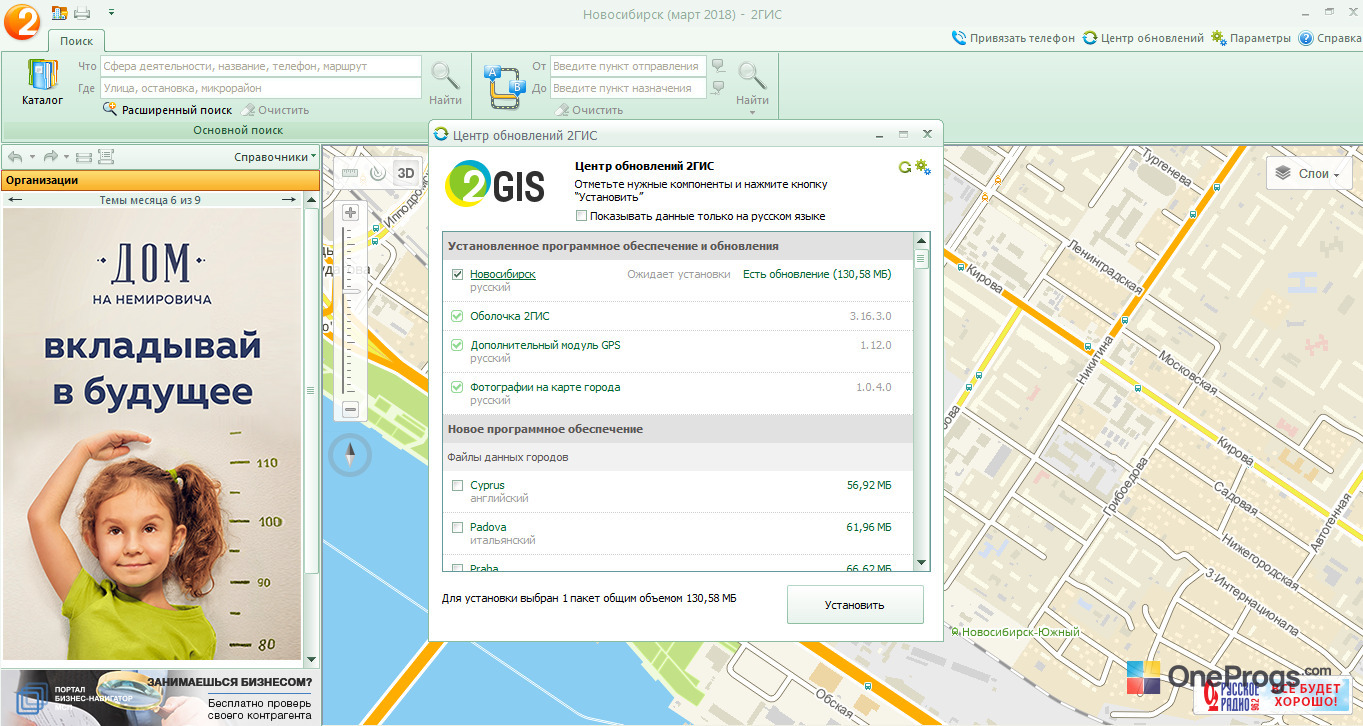Uncheck the Новосибирск update checkbox
The image size is (1363, 726).
(x=457, y=274)
